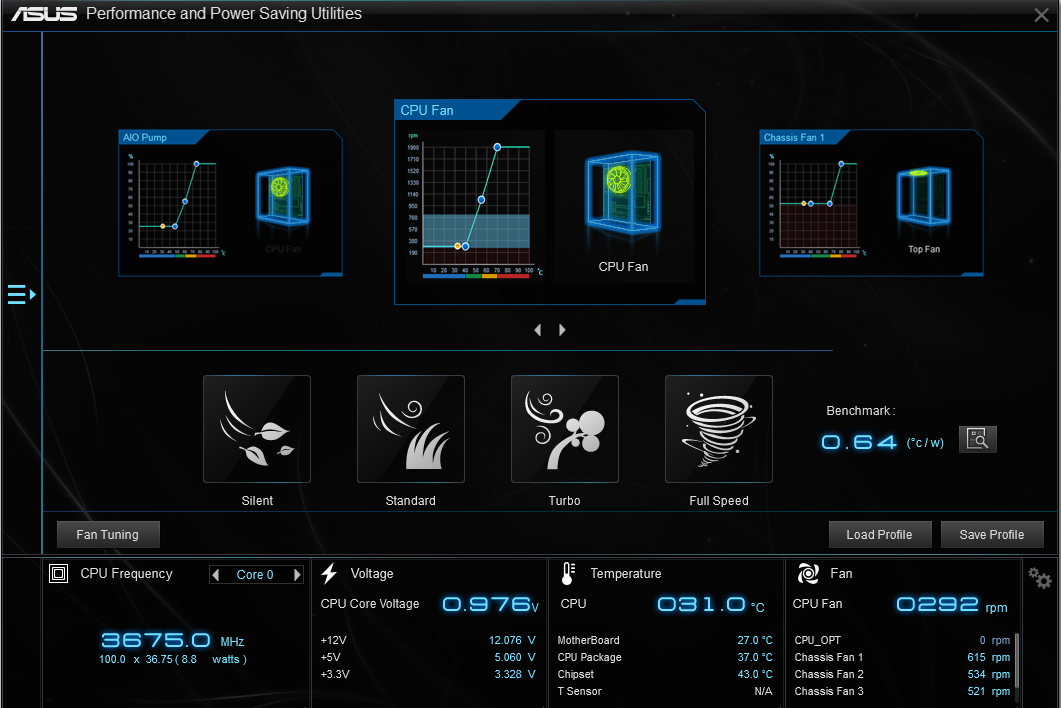Open monitor settings gear icon

point(1040,577)
